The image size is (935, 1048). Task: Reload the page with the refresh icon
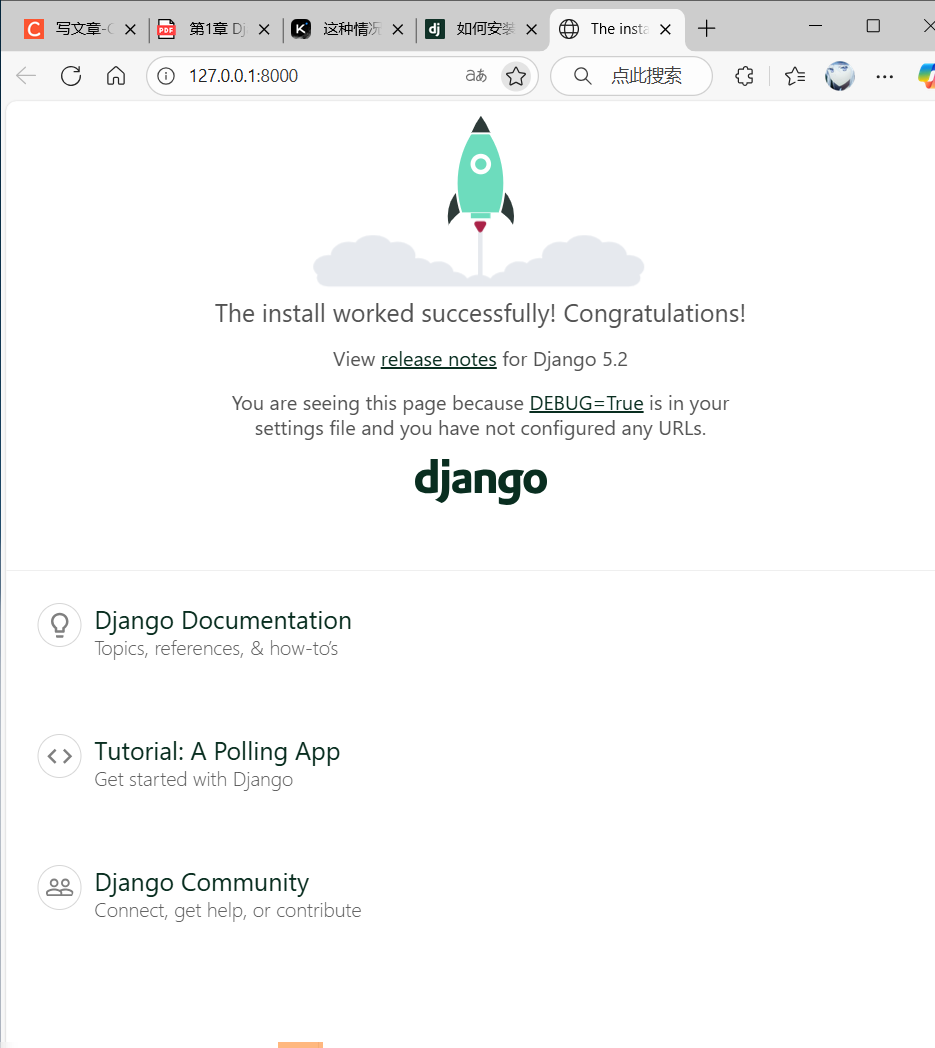[x=71, y=76]
